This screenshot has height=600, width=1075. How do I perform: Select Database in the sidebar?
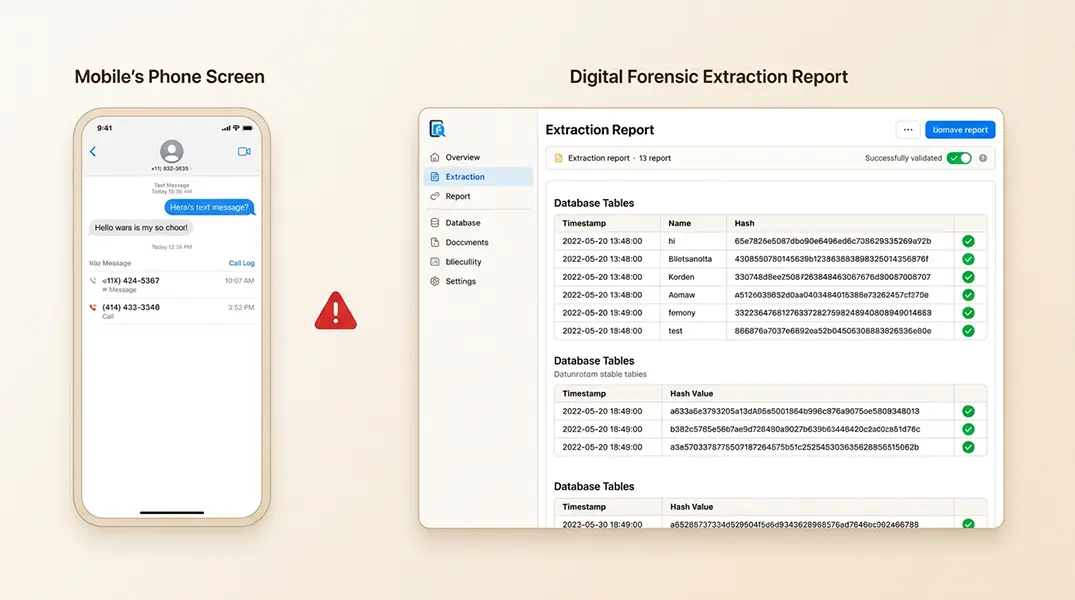462,223
